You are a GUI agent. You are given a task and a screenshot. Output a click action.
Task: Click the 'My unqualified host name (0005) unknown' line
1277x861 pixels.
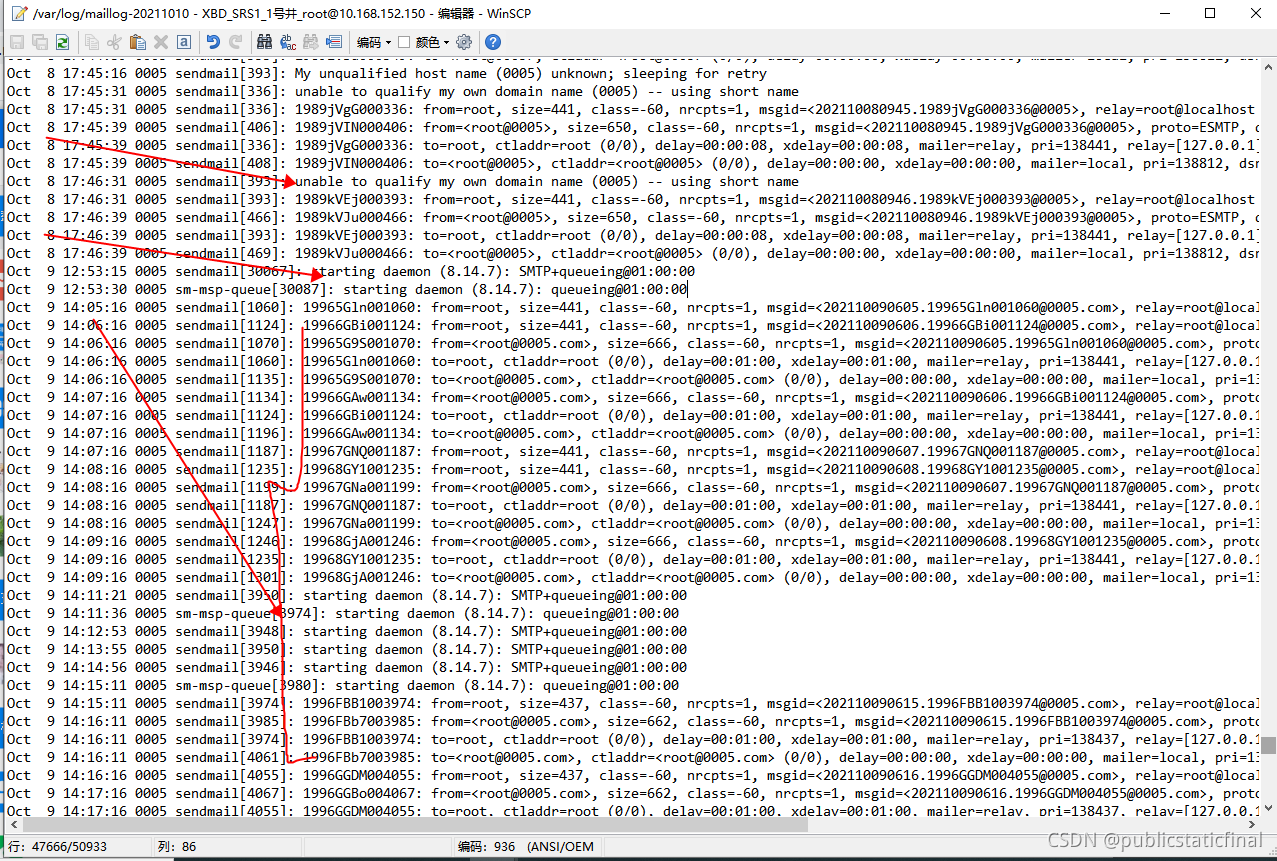387,73
